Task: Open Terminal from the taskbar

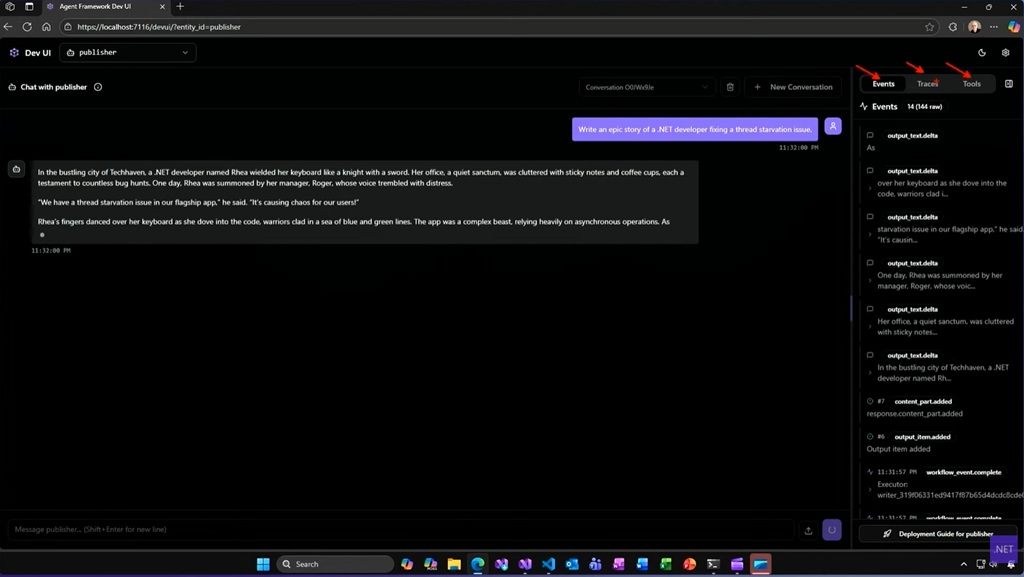Action: [713, 564]
